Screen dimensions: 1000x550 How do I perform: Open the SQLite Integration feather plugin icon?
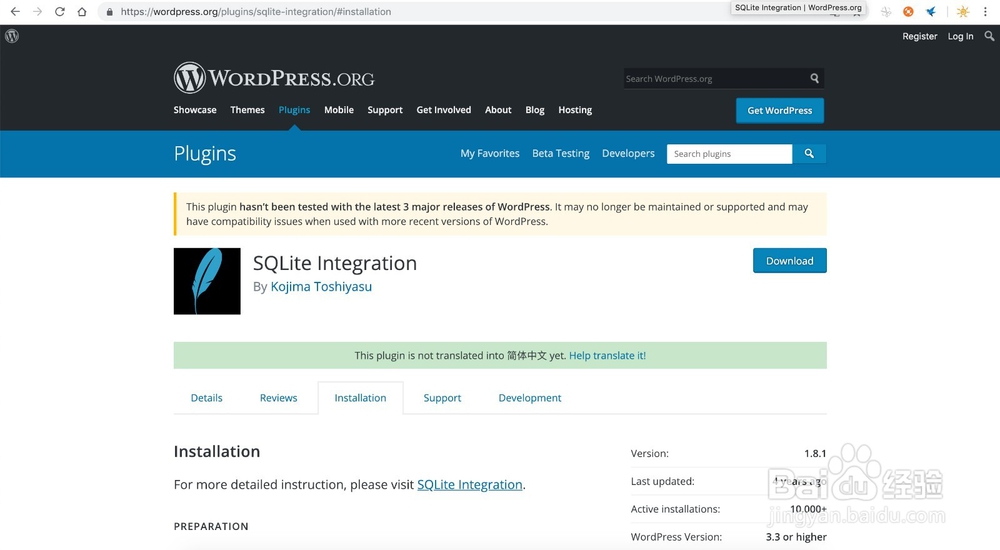[x=207, y=281]
